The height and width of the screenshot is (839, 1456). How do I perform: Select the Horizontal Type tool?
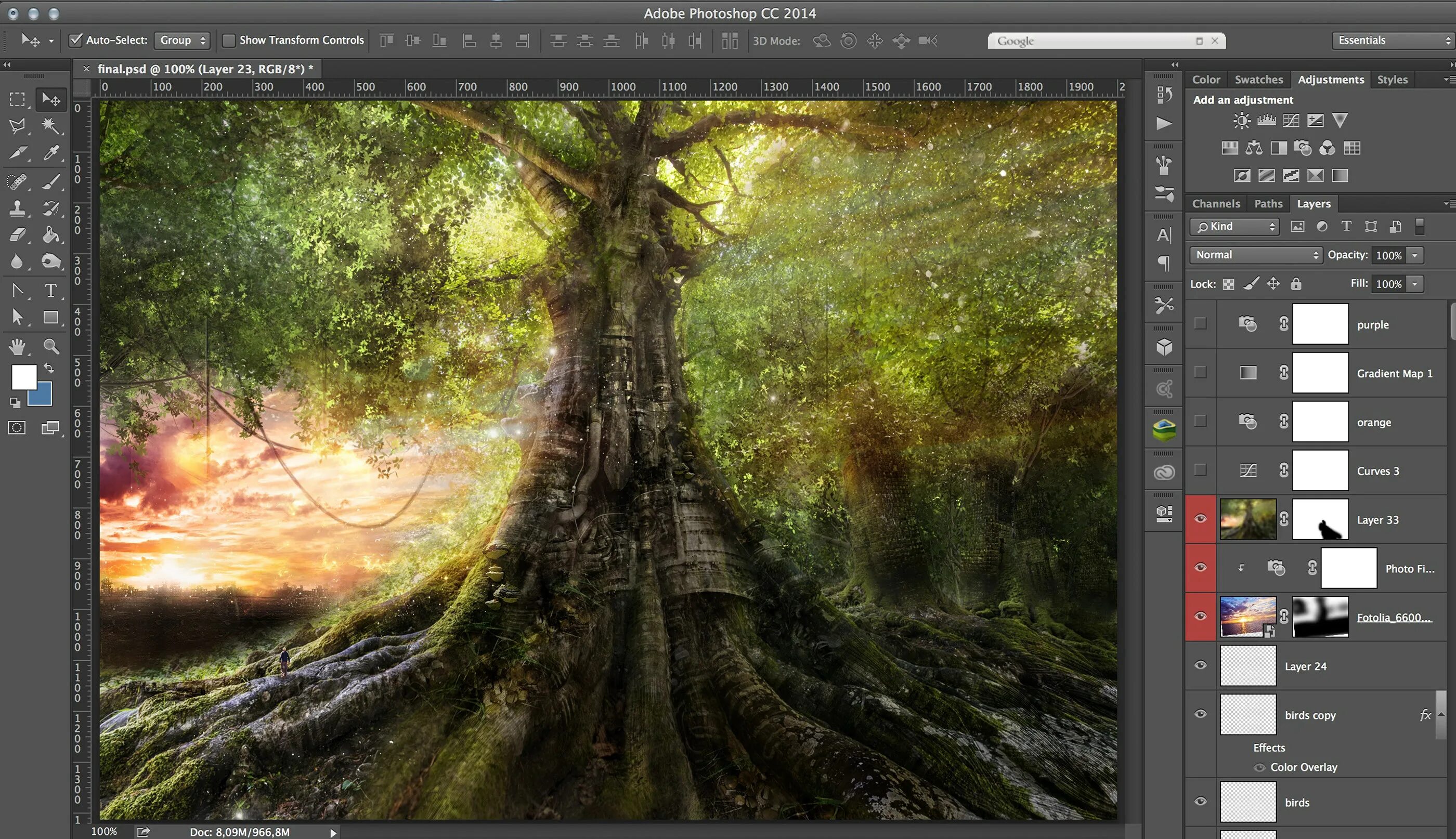(x=51, y=291)
